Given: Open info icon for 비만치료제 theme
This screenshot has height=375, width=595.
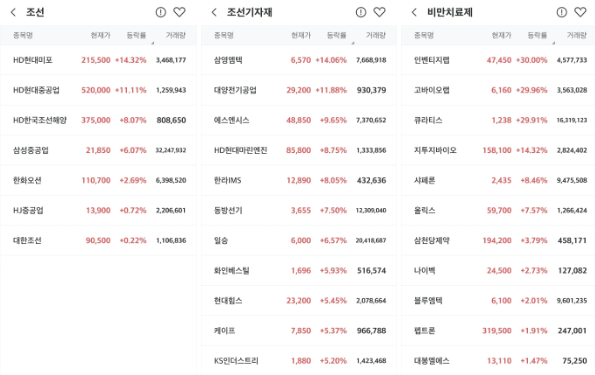Looking at the screenshot, I should pos(562,13).
